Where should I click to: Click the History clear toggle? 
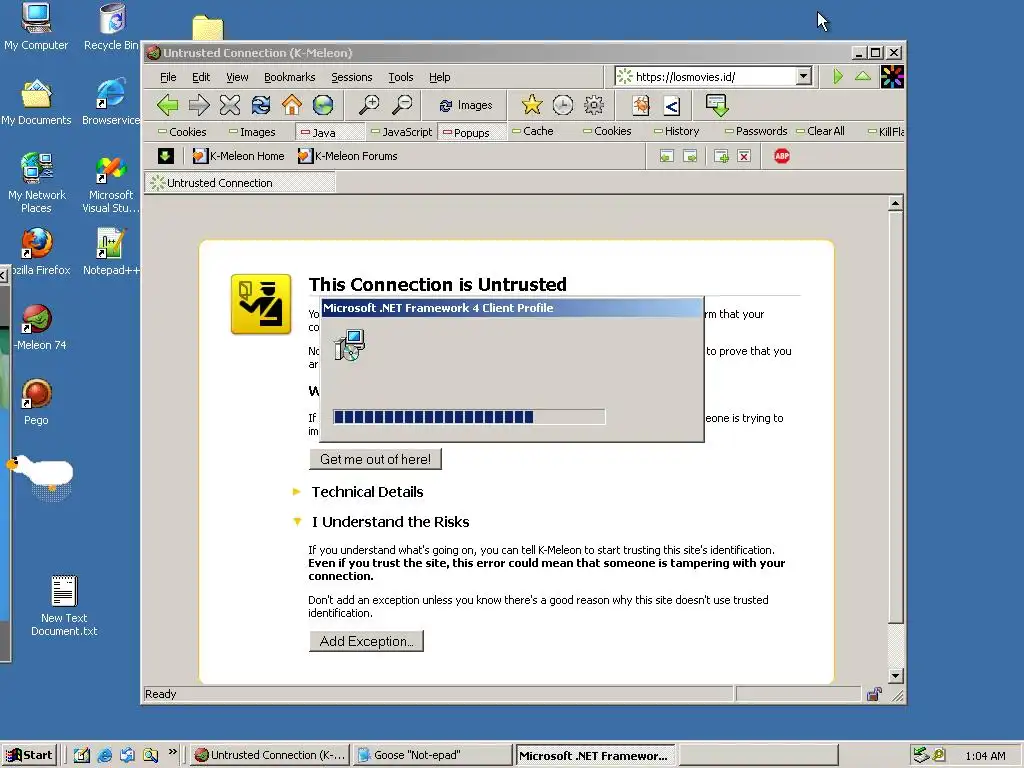point(677,131)
